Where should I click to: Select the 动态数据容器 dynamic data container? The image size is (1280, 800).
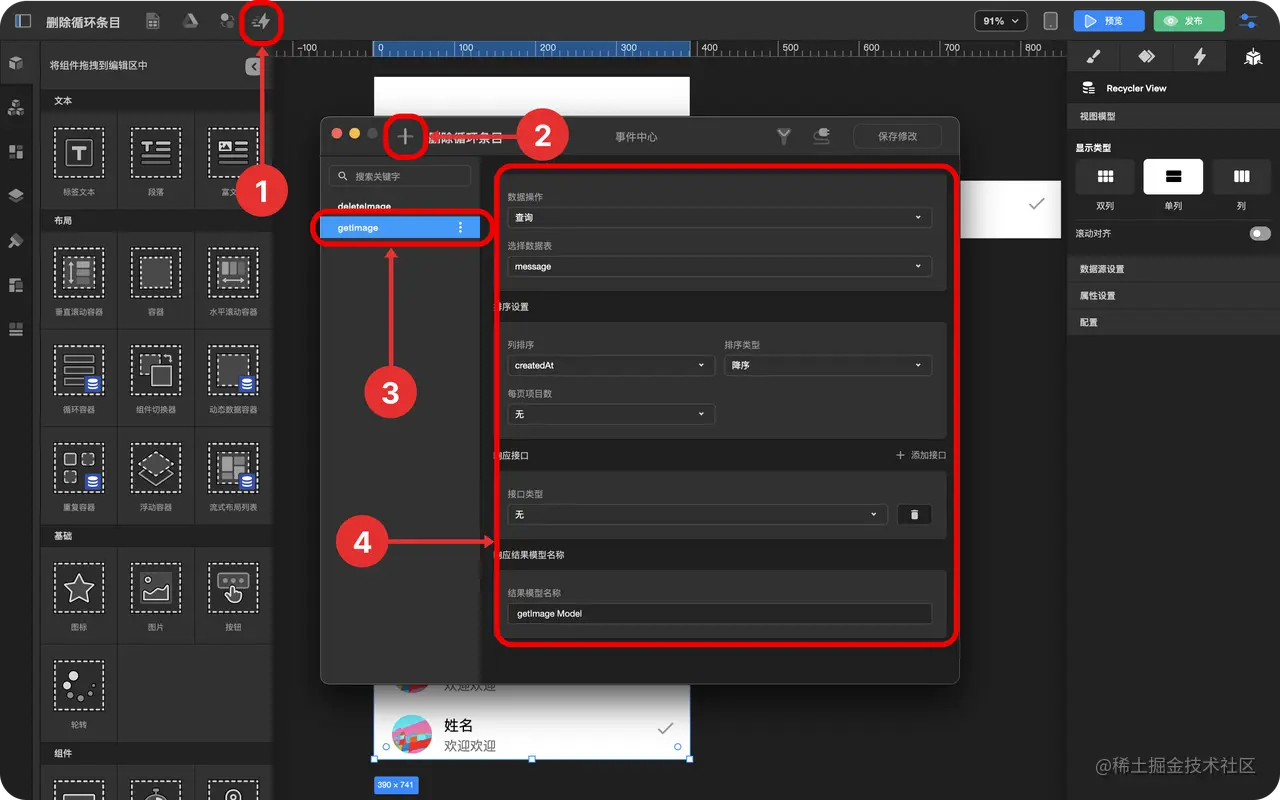233,378
